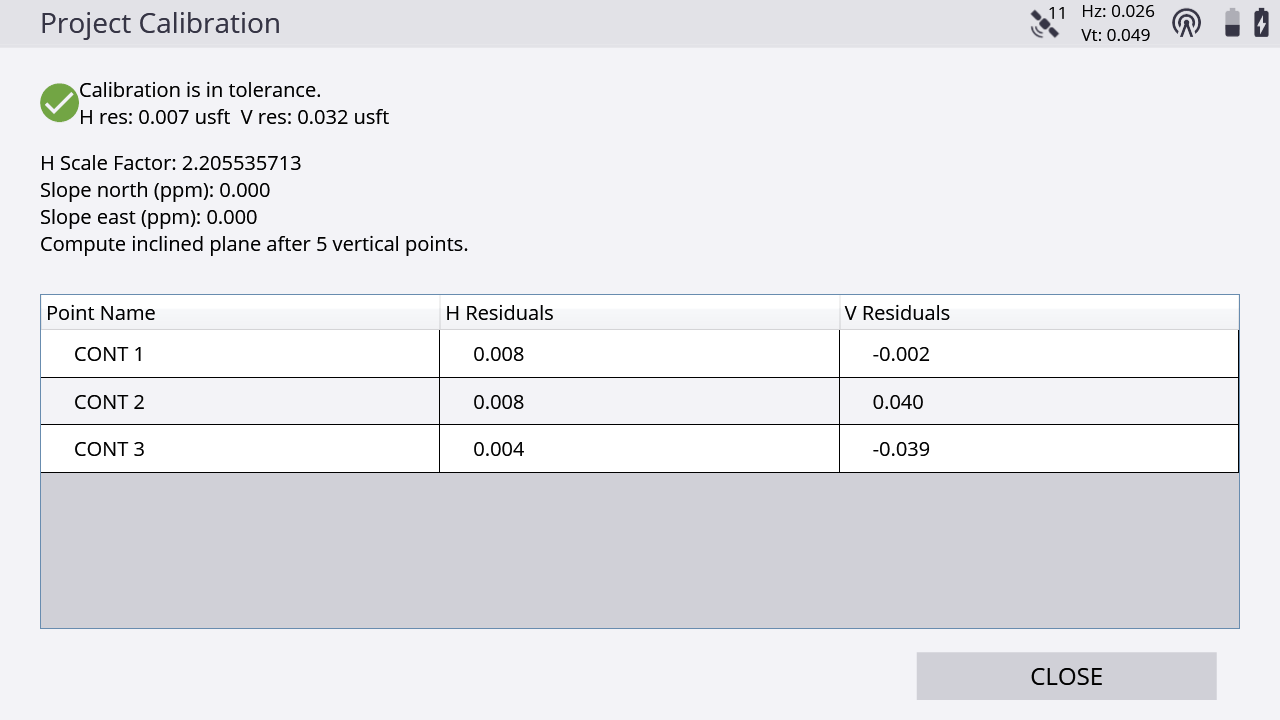Click the V Residuals column header

(x=897, y=313)
